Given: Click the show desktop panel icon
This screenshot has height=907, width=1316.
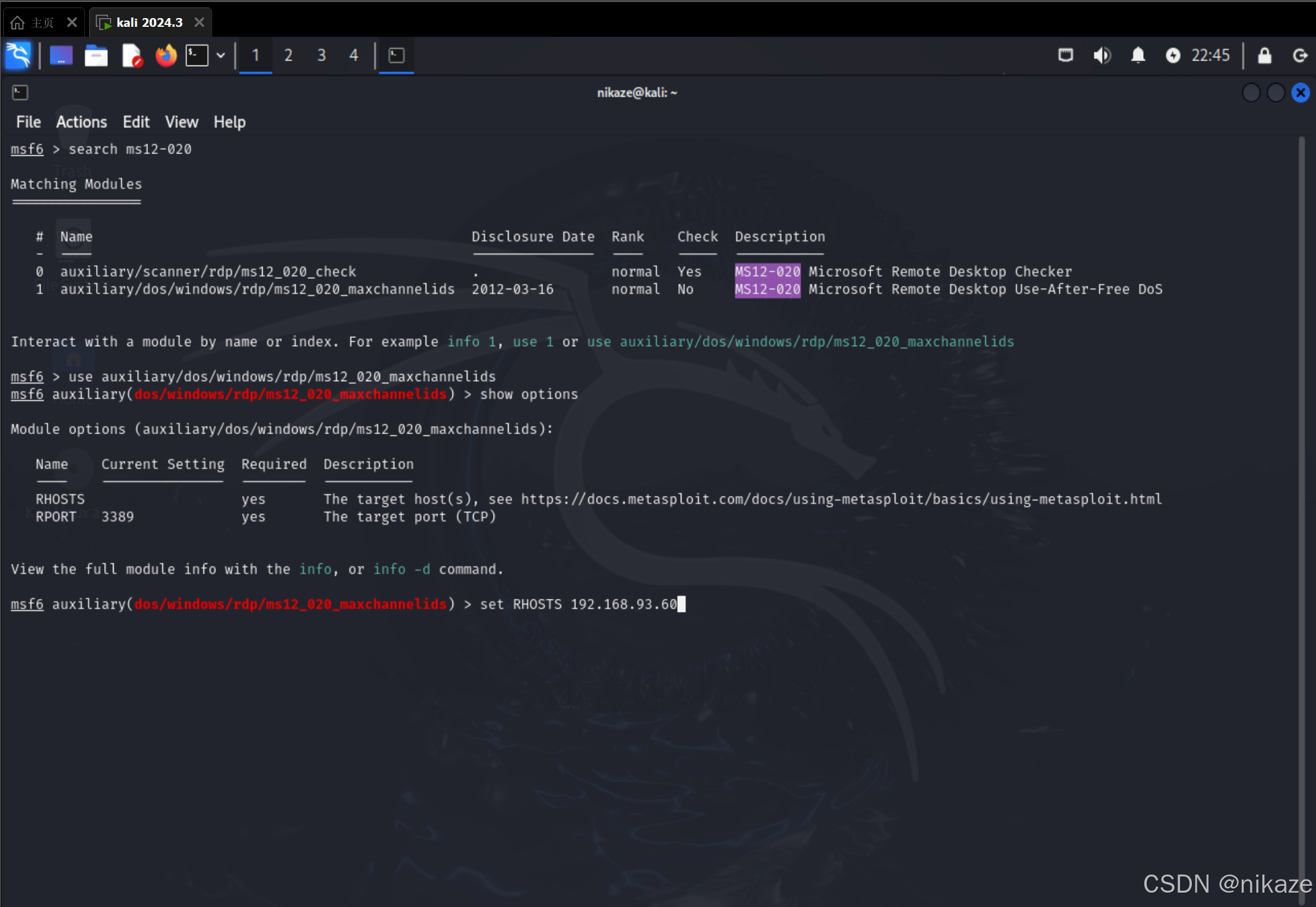Looking at the screenshot, I should pos(61,56).
